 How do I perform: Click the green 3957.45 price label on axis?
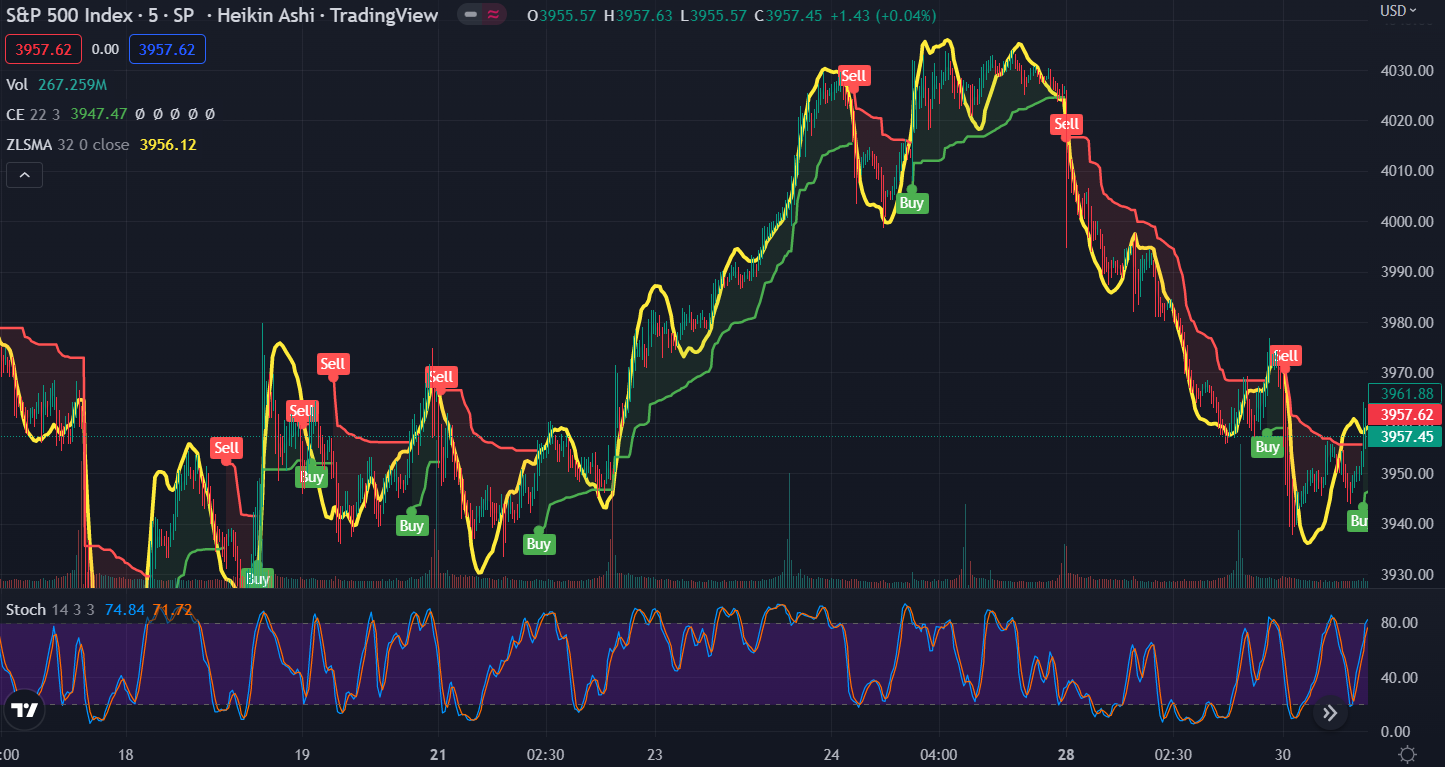coord(1406,437)
